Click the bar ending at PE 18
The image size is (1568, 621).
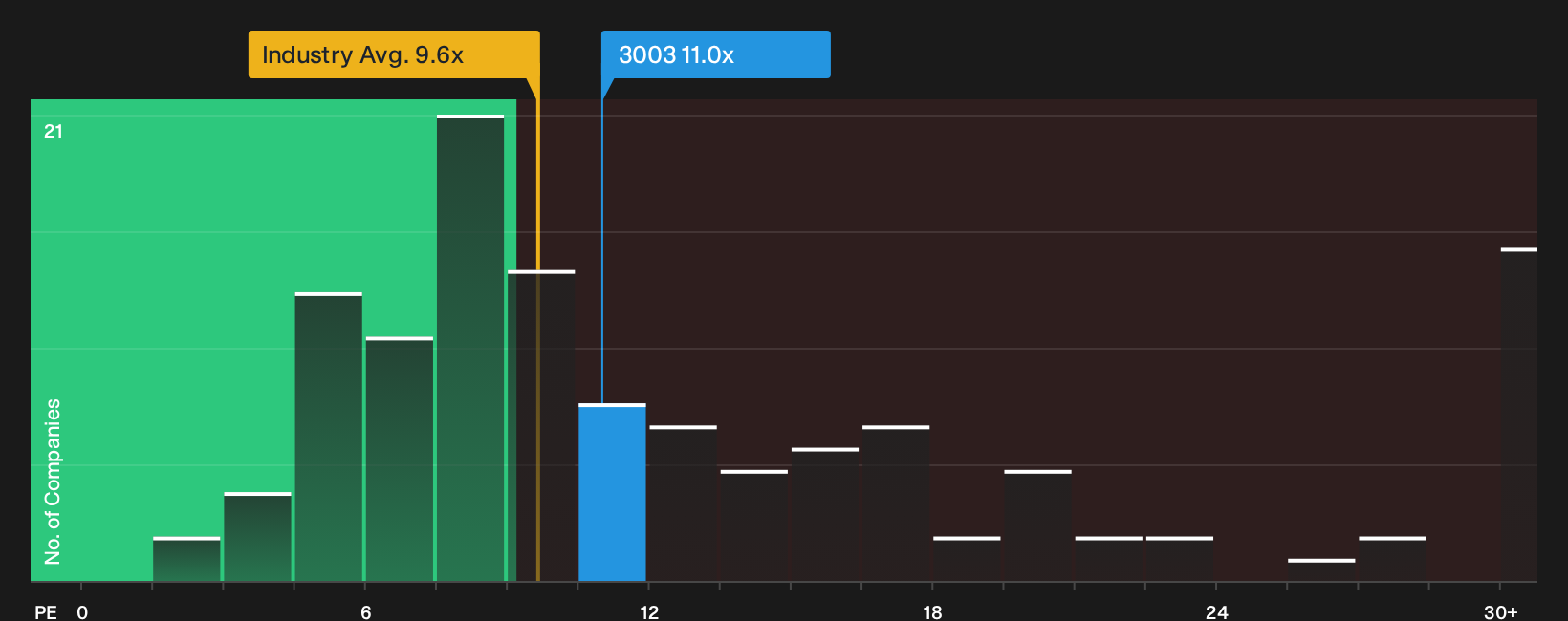896,503
